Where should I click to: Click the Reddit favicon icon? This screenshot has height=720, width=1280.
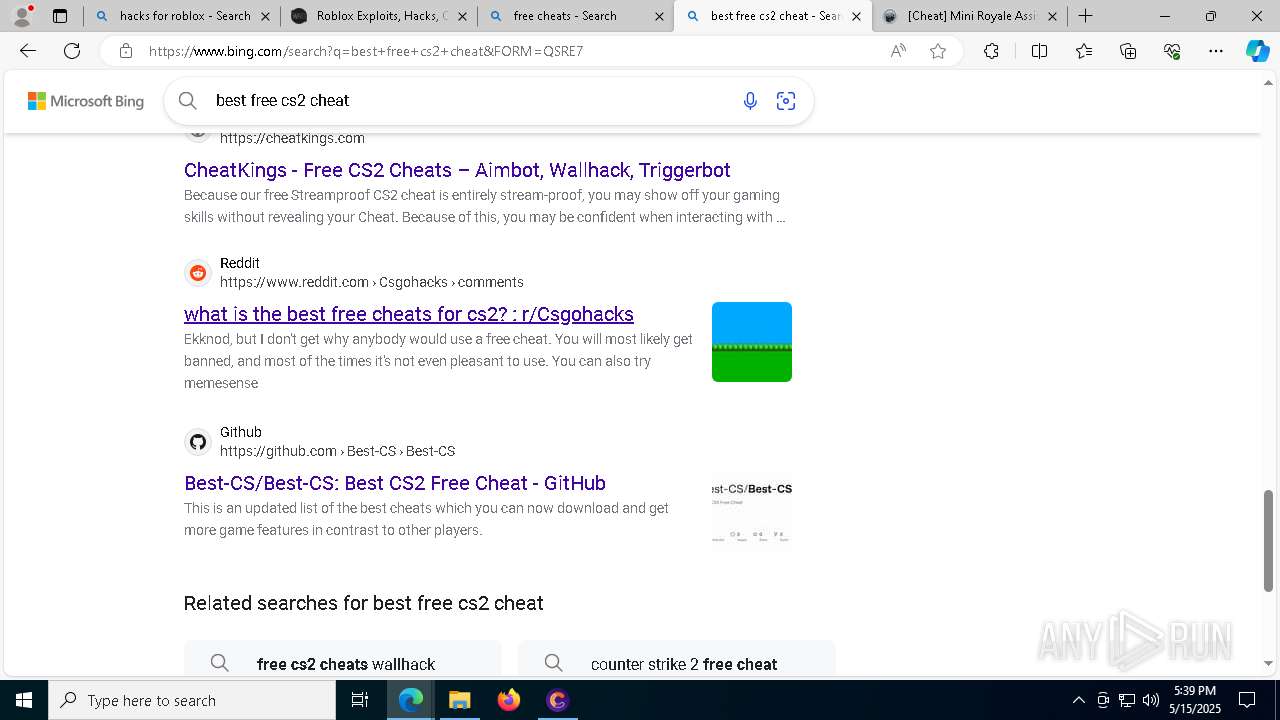click(198, 273)
